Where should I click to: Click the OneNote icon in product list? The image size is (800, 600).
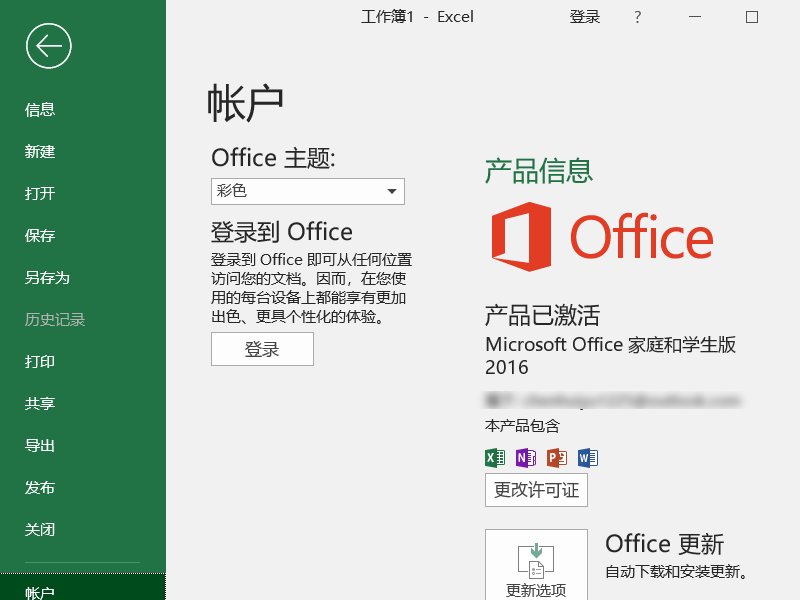[x=524, y=457]
